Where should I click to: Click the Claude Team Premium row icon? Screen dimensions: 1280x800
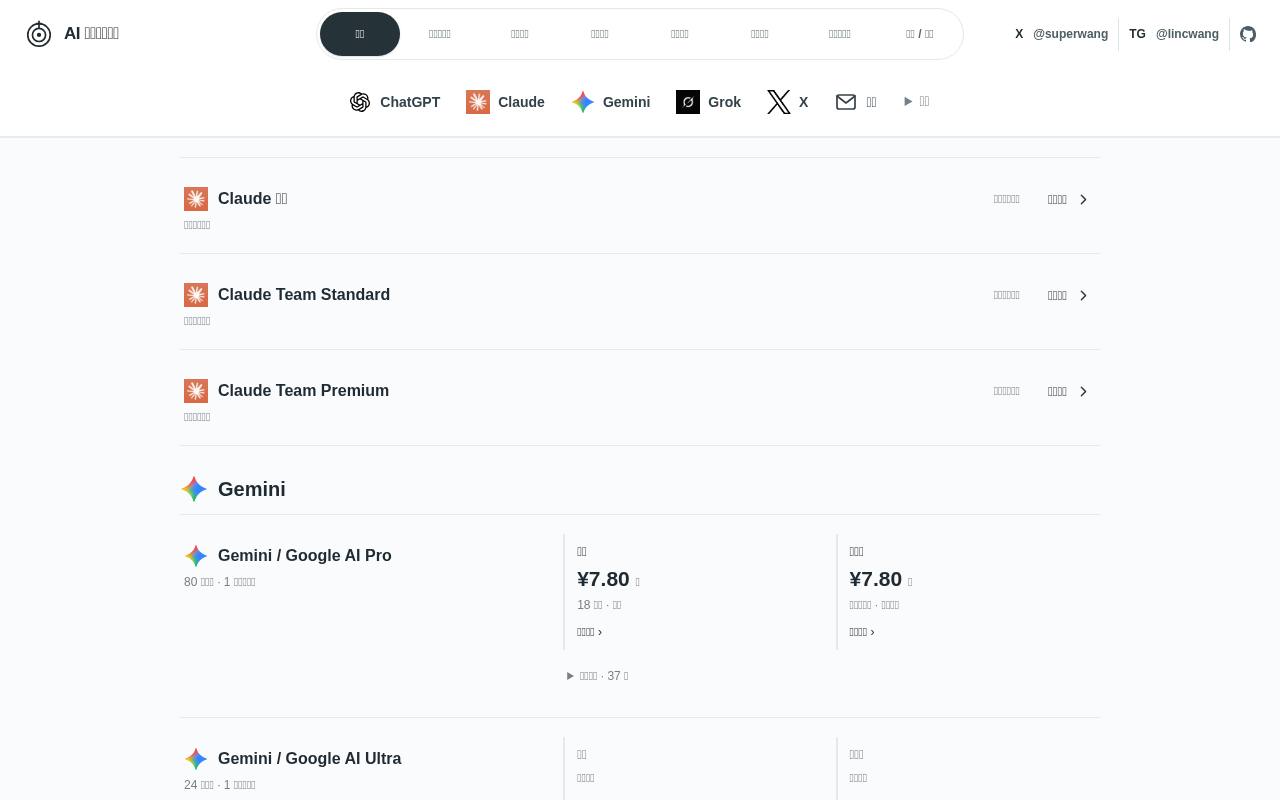(196, 391)
